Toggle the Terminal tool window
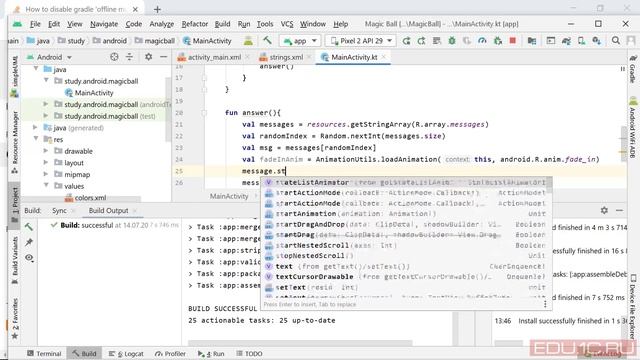The image size is (640, 360). [44, 353]
